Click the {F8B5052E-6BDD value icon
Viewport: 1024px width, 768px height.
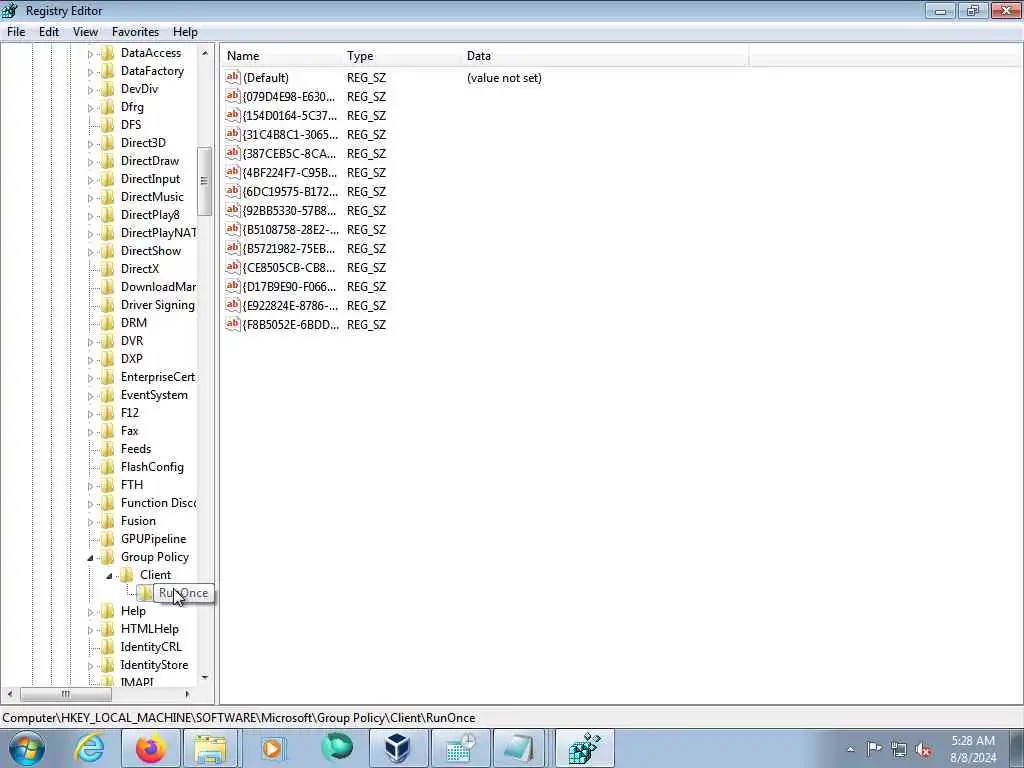coord(232,324)
